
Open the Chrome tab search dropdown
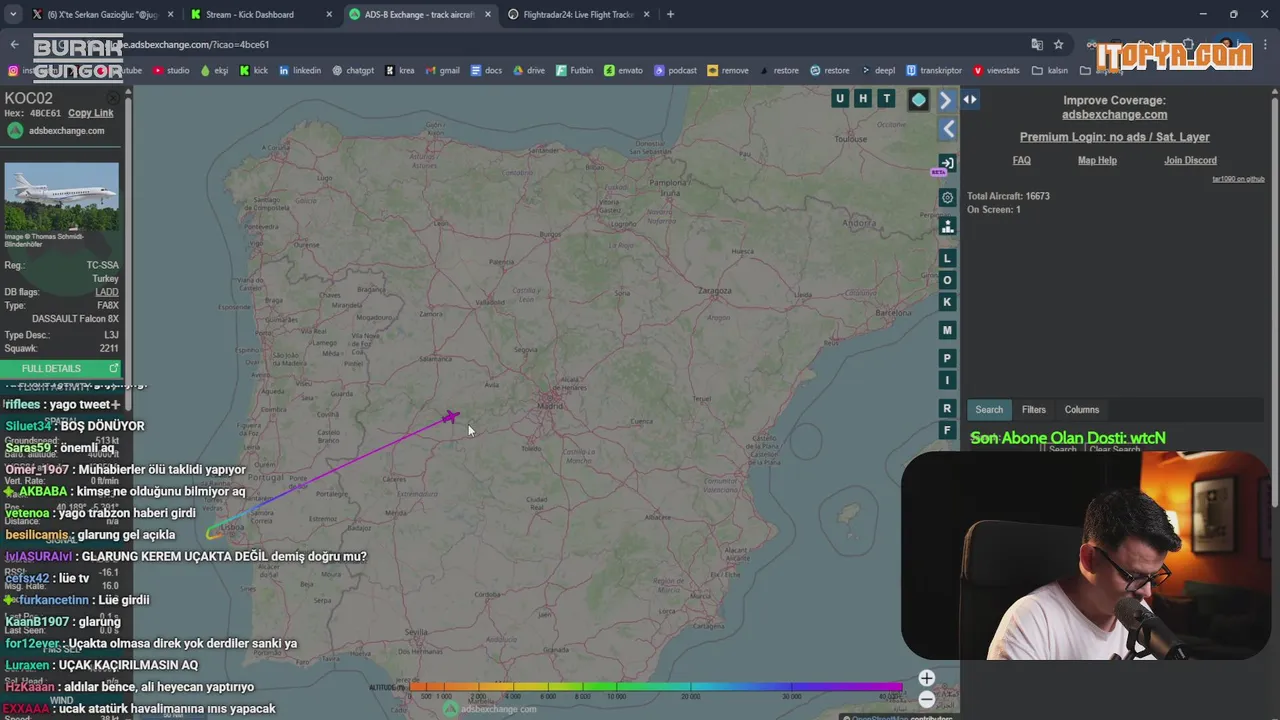(x=14, y=15)
